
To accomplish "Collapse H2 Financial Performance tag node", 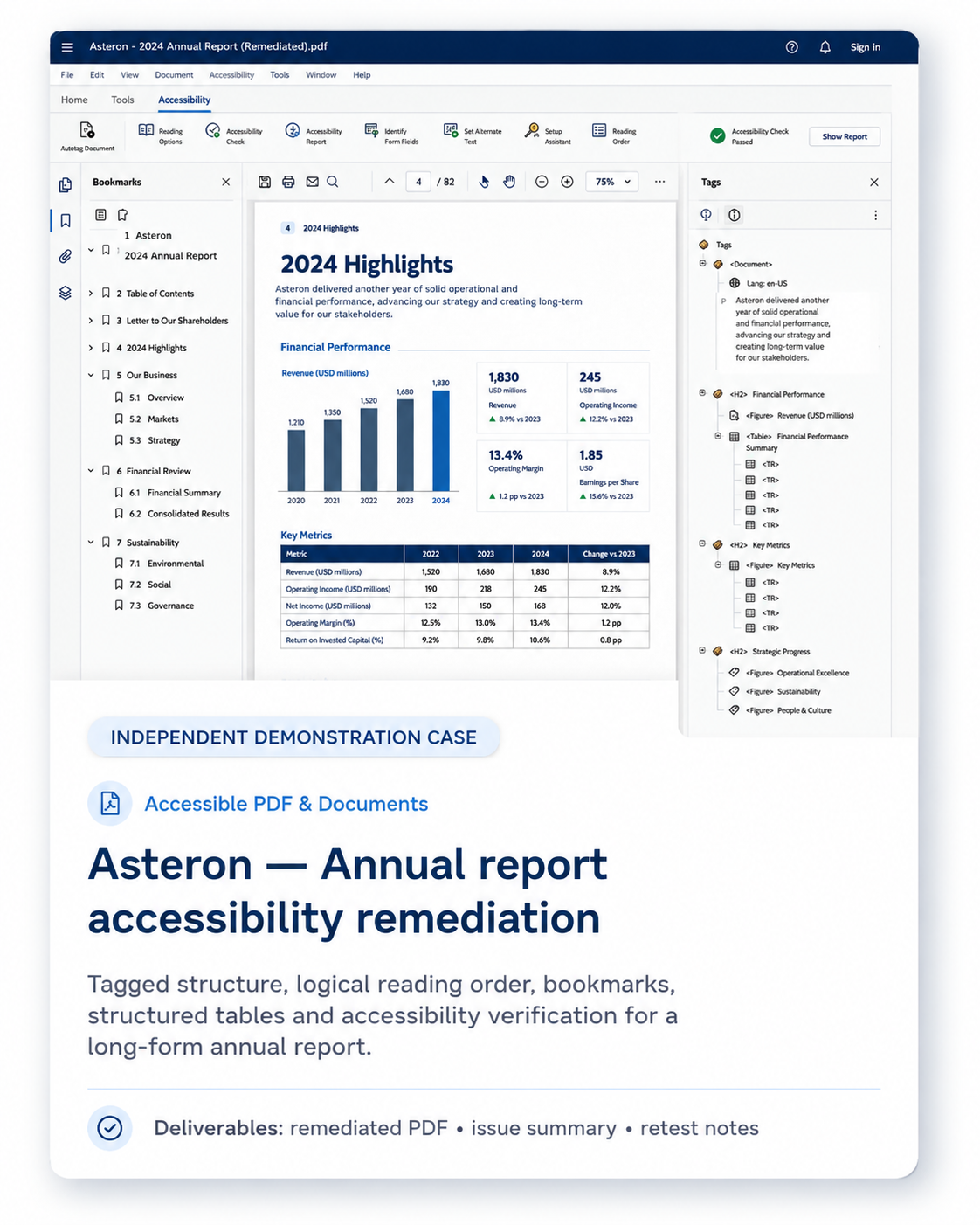I will click(x=702, y=393).
